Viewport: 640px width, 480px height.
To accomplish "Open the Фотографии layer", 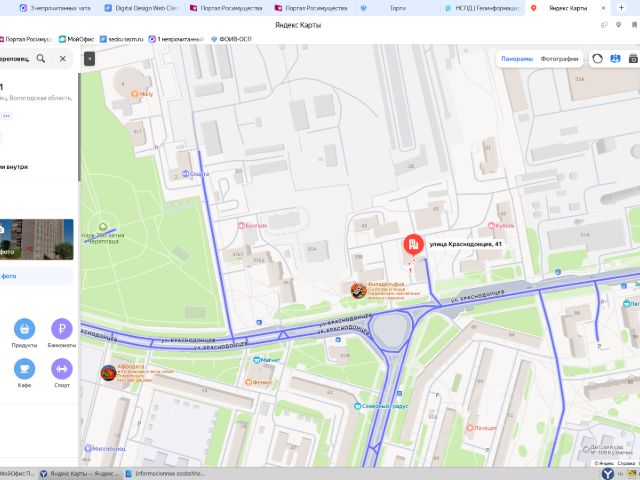I will 559,59.
